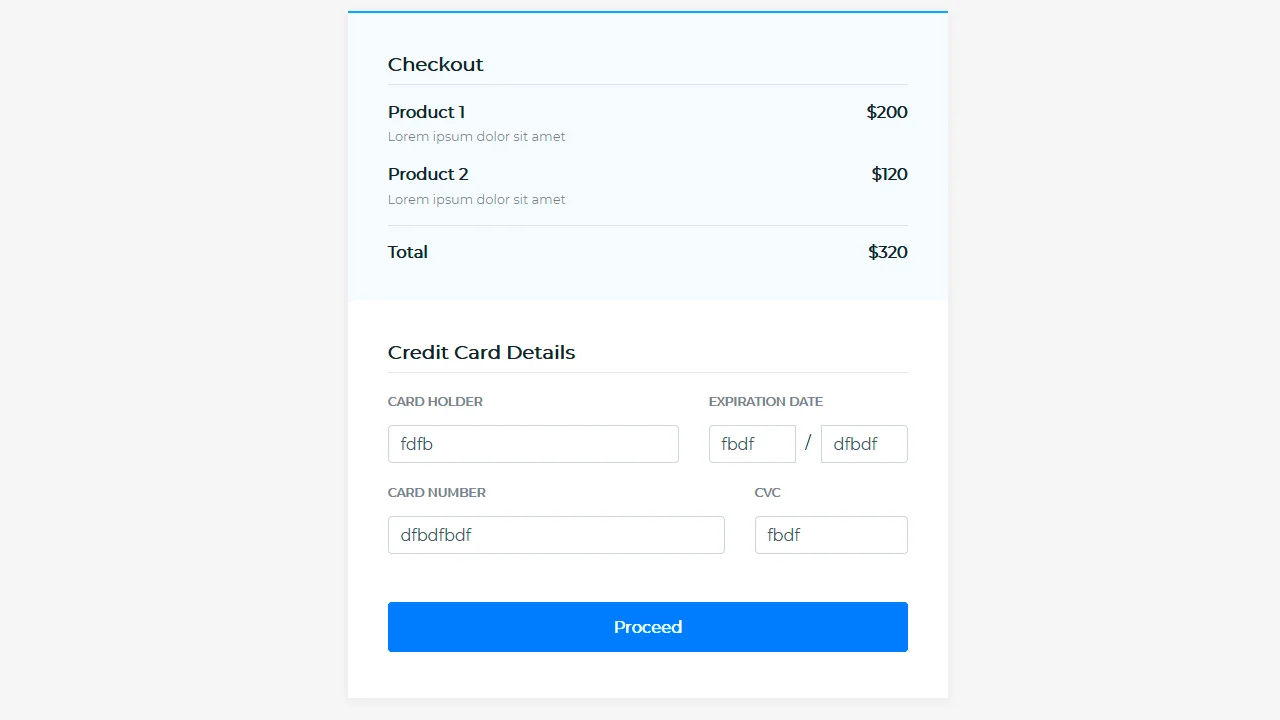
Task: Click the CARD NUMBER label
Action: point(437,492)
